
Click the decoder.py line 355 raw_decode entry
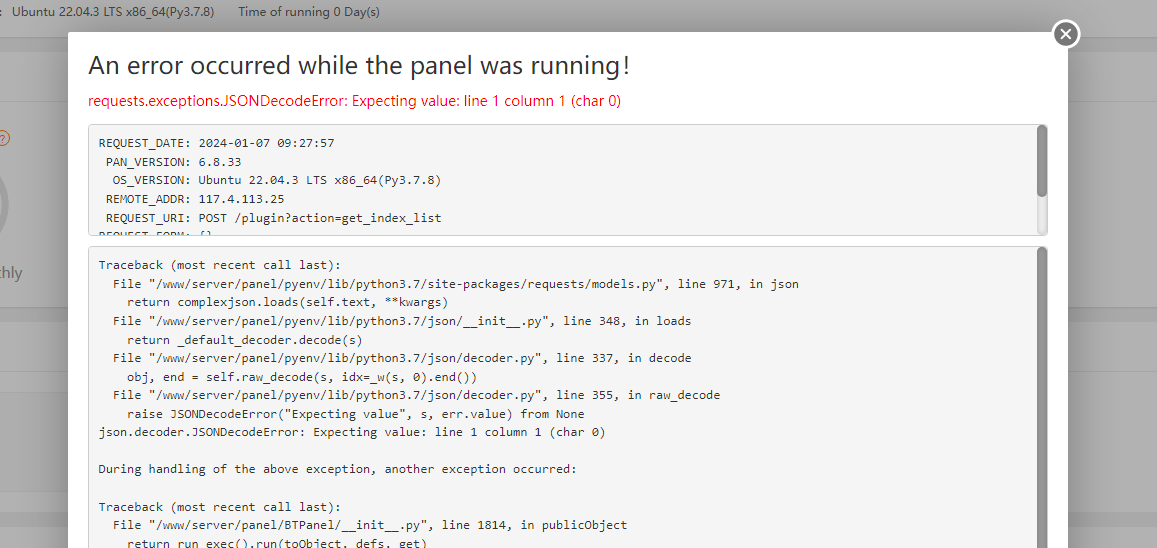(416, 395)
